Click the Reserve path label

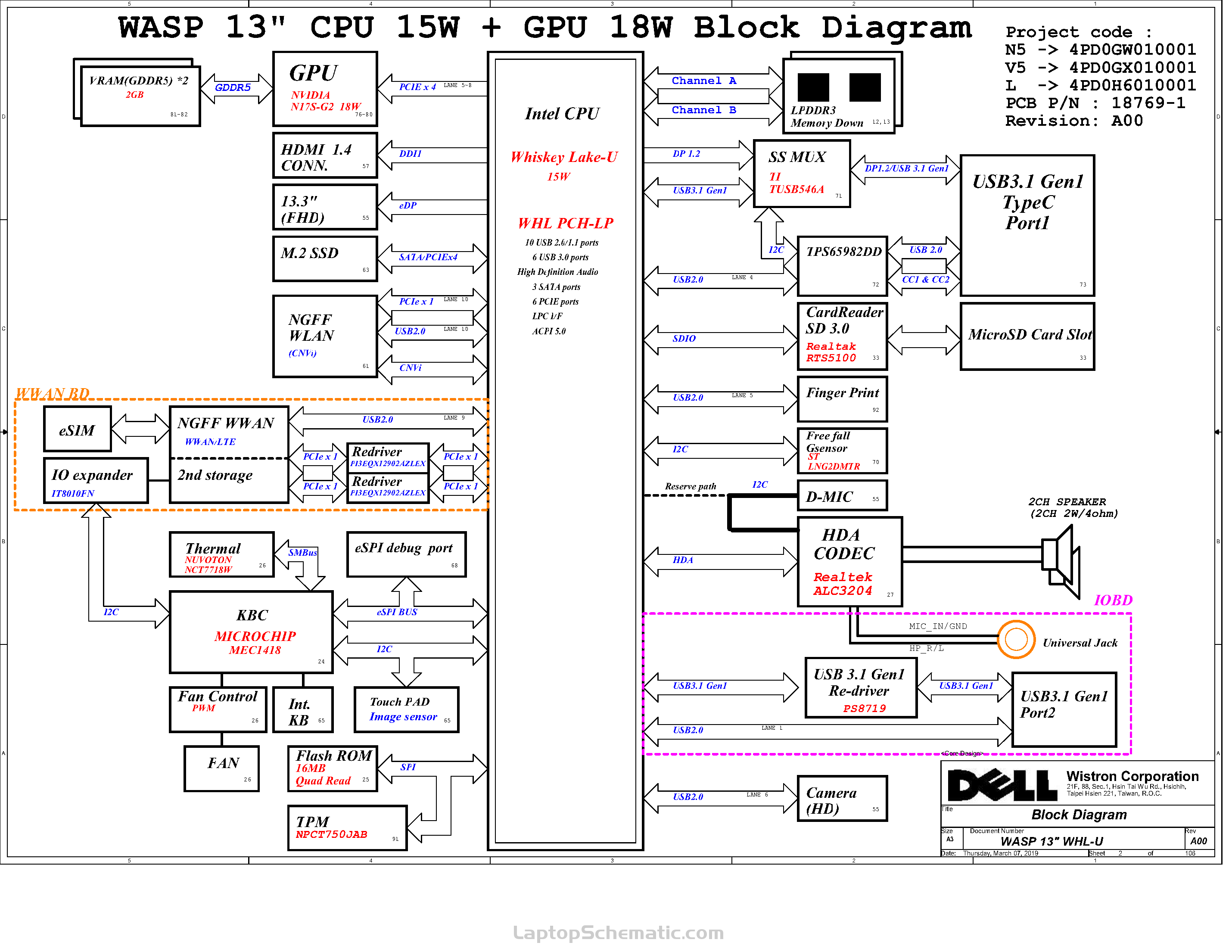tap(691, 486)
